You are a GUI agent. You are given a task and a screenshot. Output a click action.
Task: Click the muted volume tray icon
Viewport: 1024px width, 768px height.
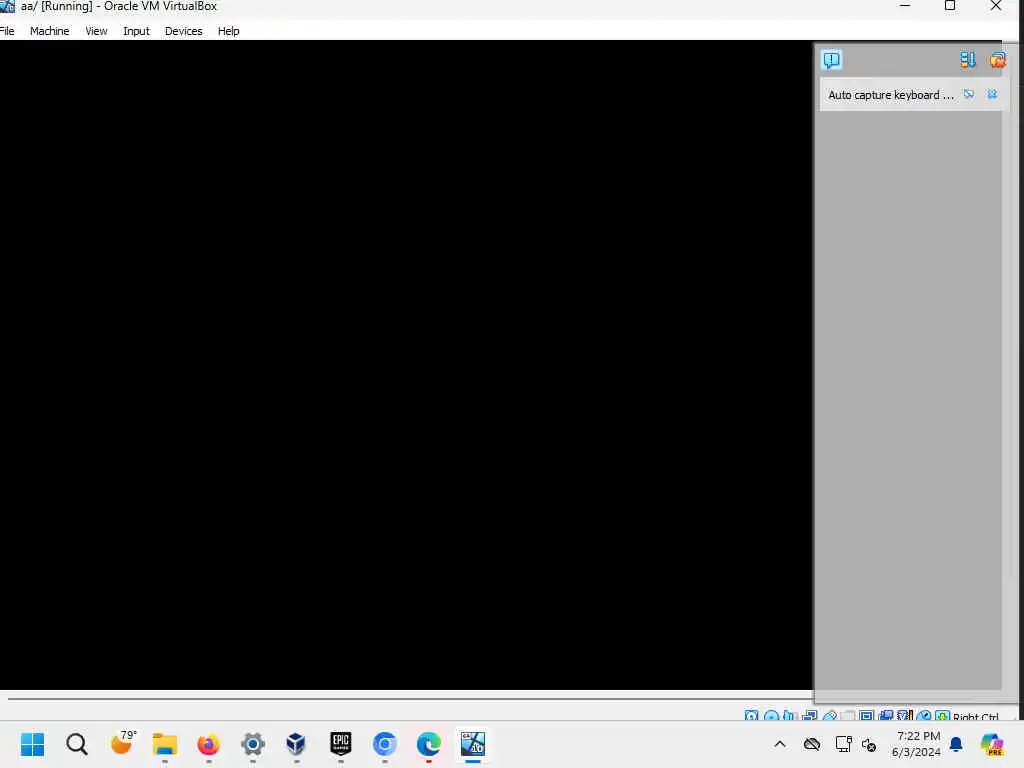point(869,744)
